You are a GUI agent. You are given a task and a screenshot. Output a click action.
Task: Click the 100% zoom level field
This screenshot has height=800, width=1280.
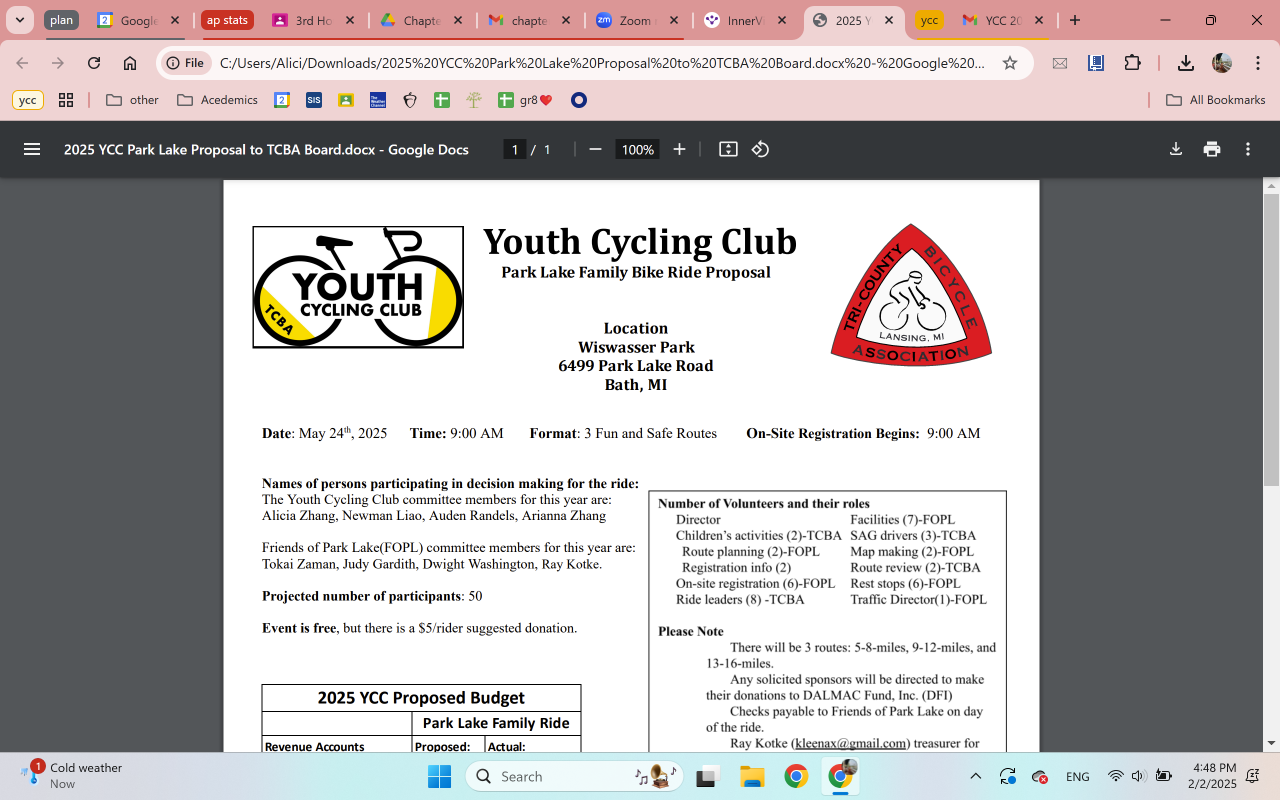click(637, 149)
